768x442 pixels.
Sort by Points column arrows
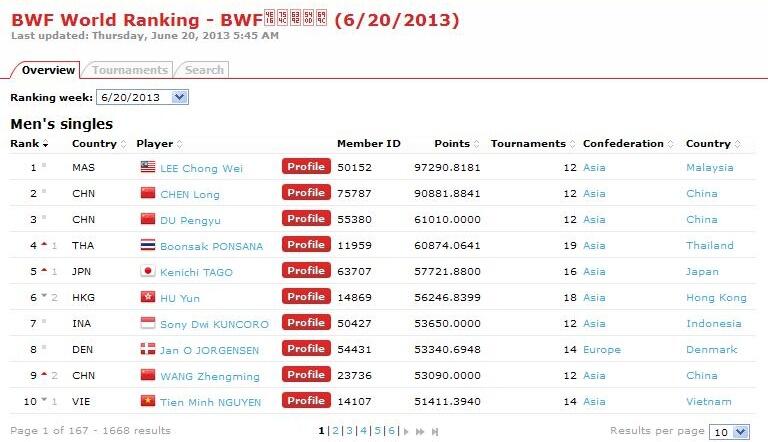[x=476, y=144]
